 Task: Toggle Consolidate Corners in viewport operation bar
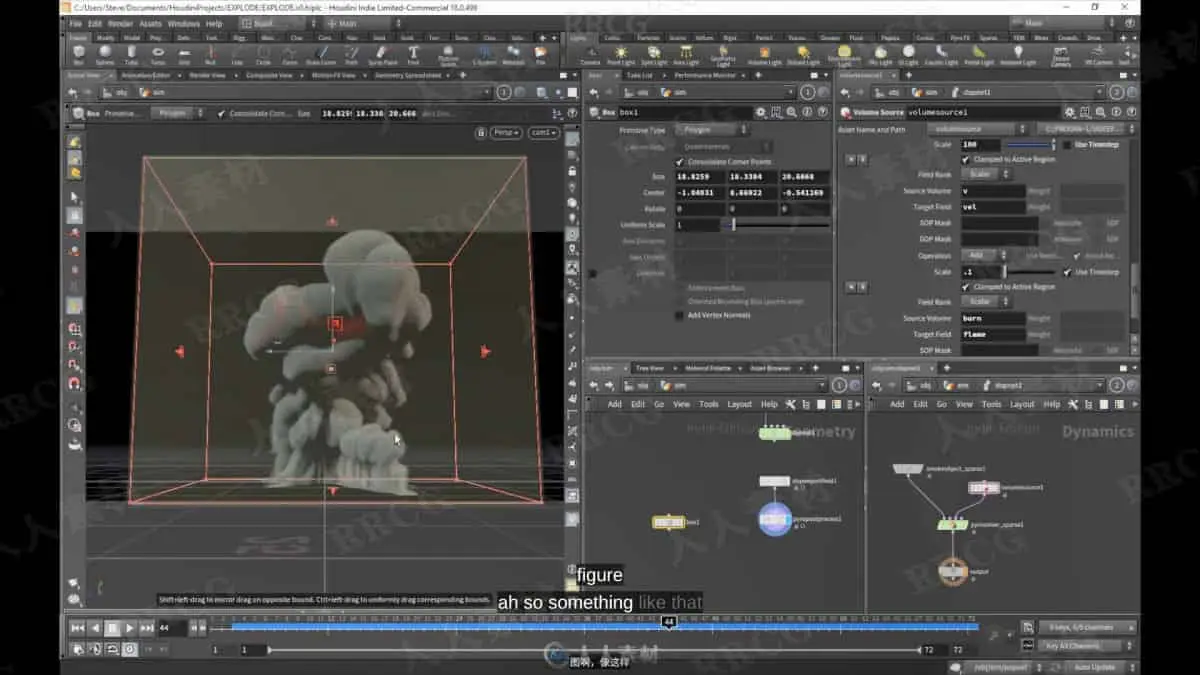(222, 114)
